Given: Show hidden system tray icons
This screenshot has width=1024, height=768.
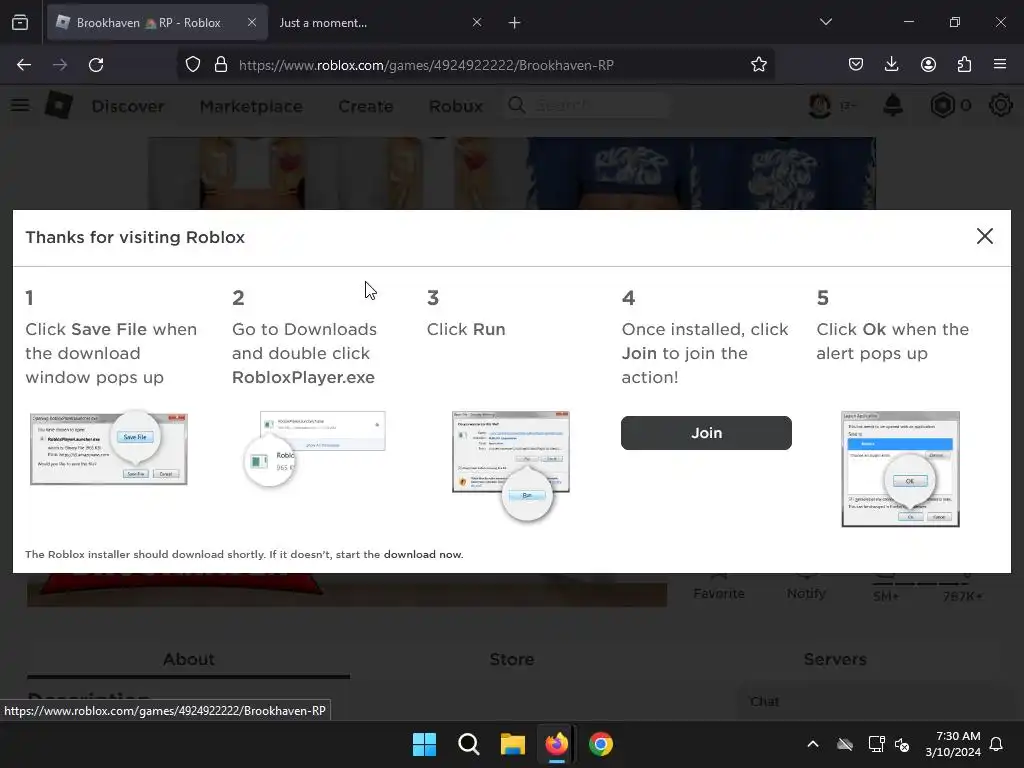Looking at the screenshot, I should tap(812, 744).
